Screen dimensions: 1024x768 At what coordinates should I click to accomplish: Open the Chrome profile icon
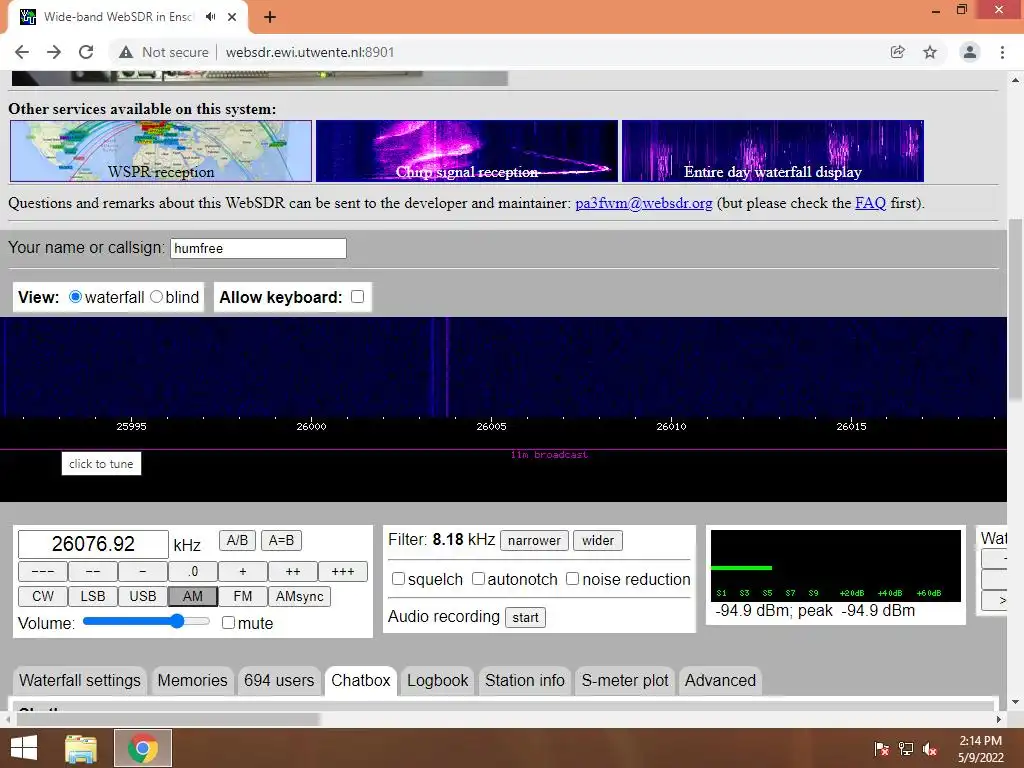(x=970, y=52)
